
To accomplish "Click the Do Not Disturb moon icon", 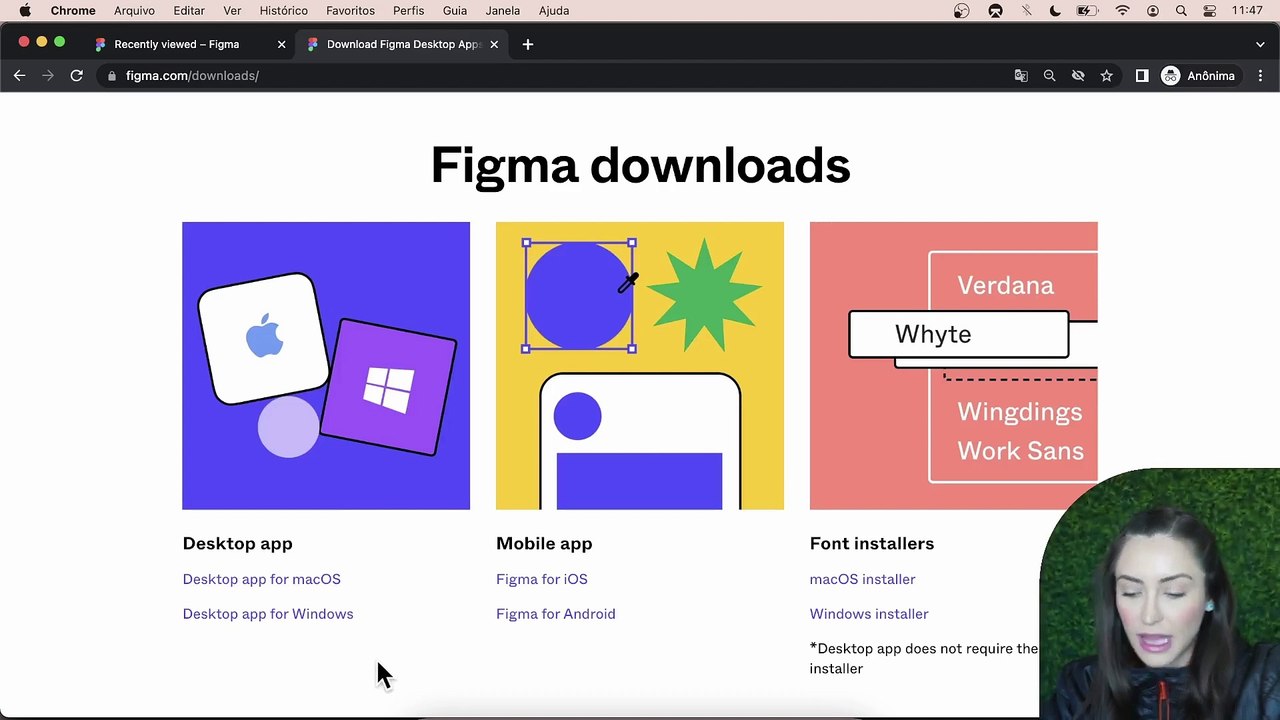I will pos(1055,11).
